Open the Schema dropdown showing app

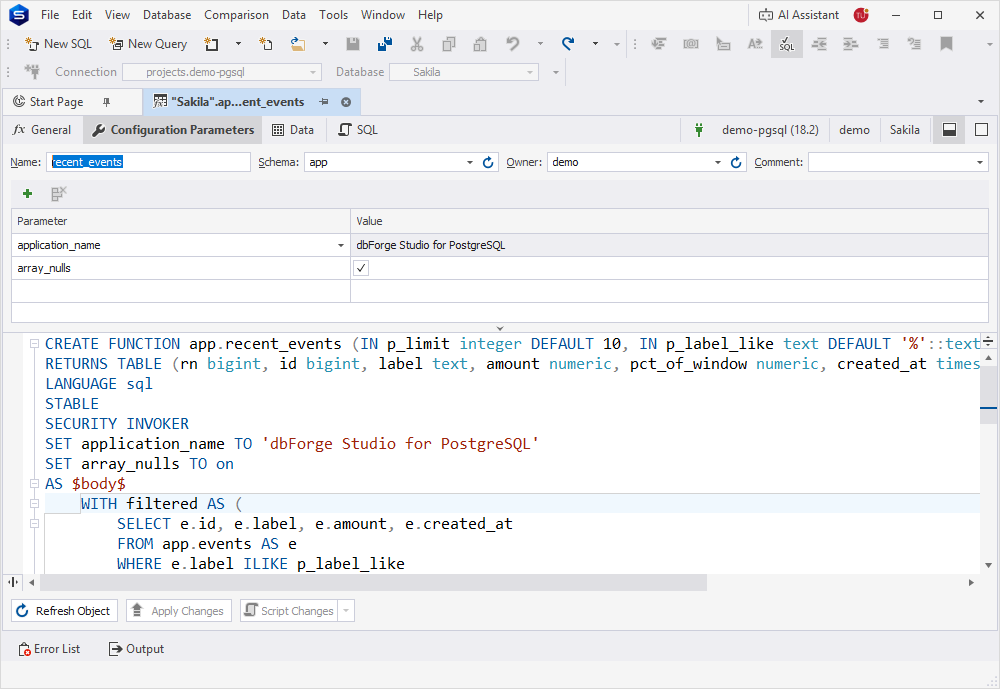coord(470,163)
